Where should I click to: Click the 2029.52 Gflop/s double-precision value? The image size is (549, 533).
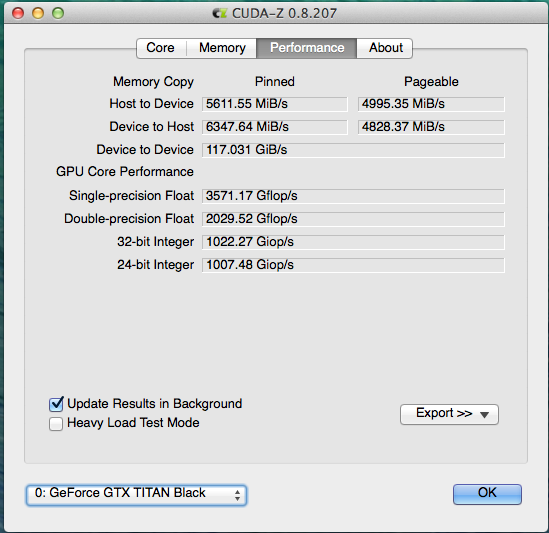pos(353,219)
